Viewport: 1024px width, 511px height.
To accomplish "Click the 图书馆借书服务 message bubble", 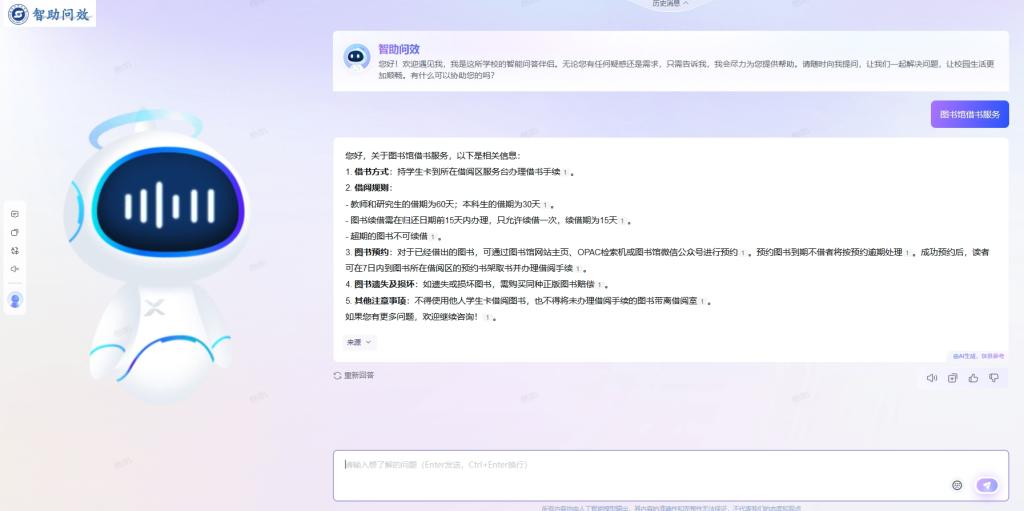I will [969, 114].
